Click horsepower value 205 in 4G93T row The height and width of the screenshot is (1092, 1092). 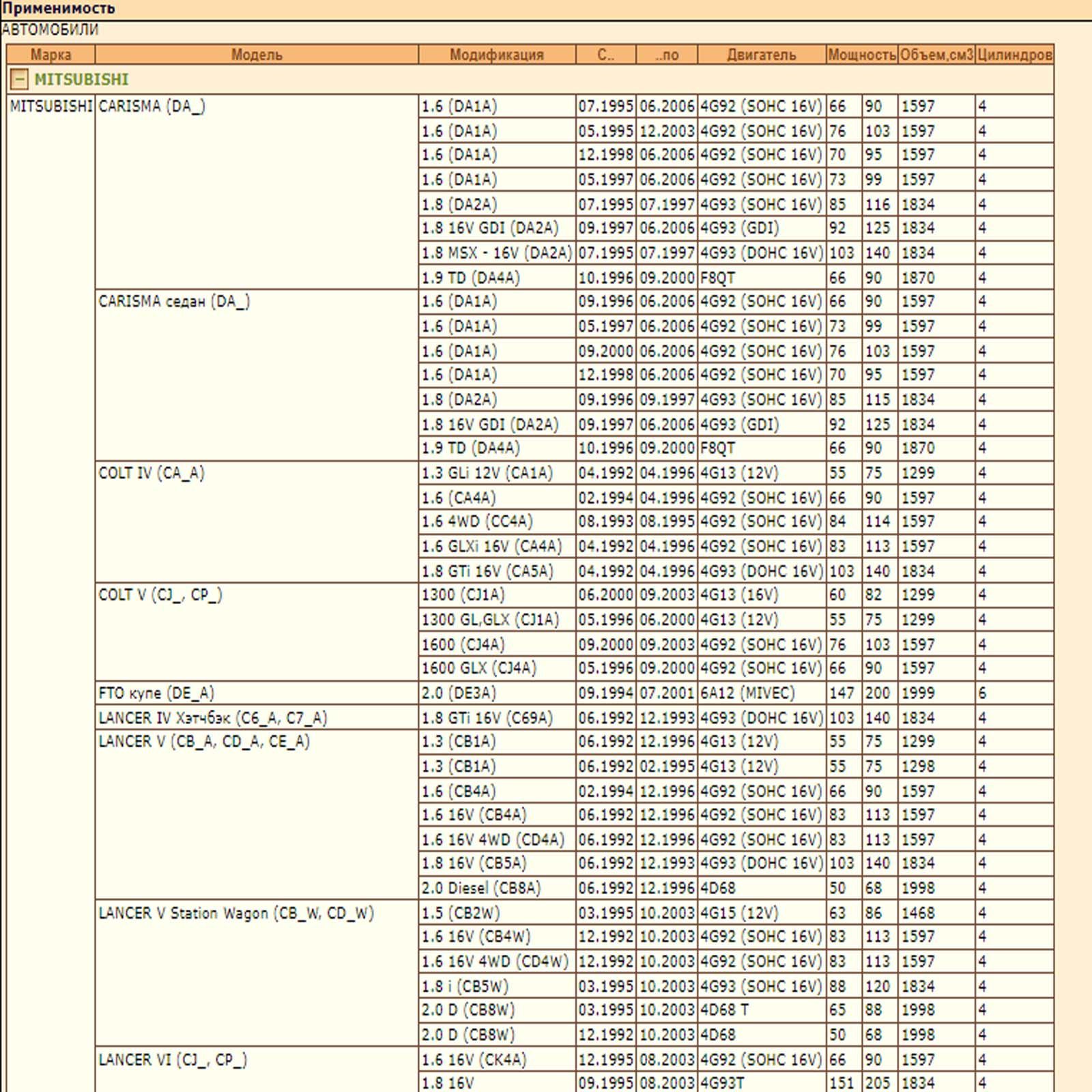(880, 1082)
